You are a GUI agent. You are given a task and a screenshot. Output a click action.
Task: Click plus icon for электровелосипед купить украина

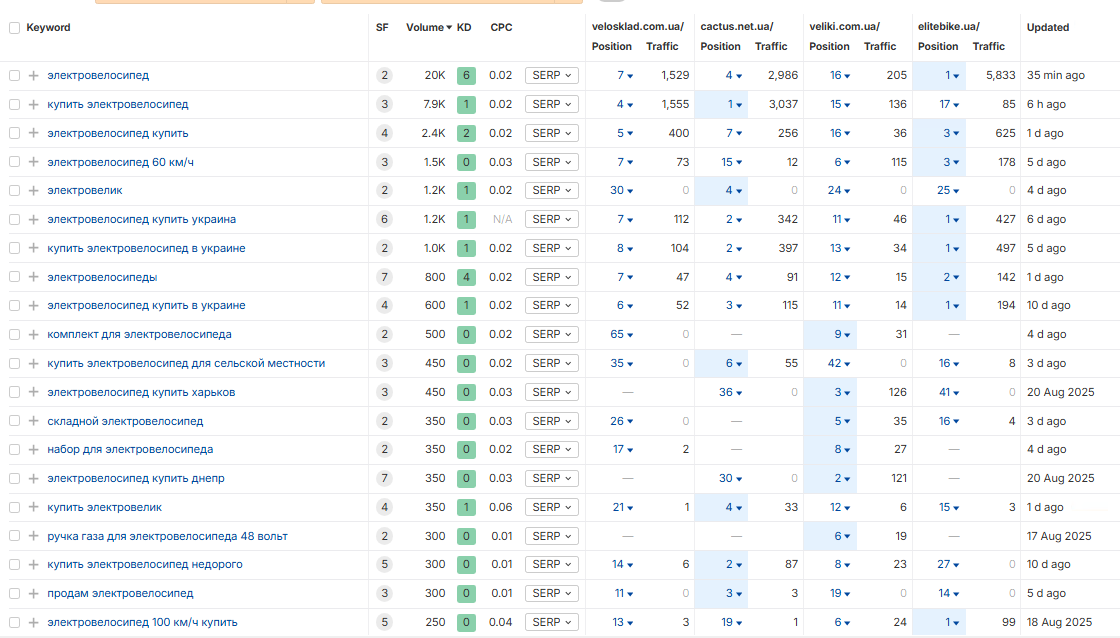(x=34, y=219)
